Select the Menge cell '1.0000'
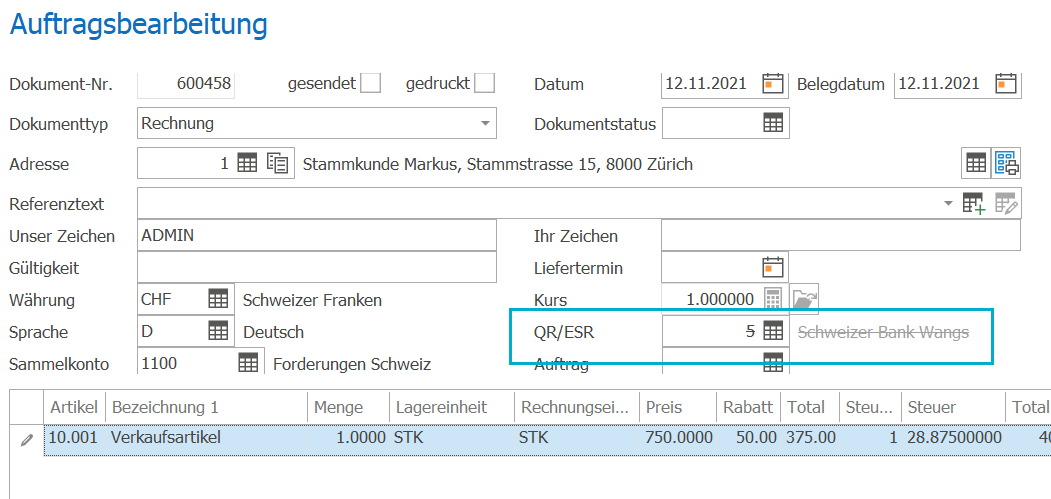Screen dimensions: 1051x499 tap(349, 439)
